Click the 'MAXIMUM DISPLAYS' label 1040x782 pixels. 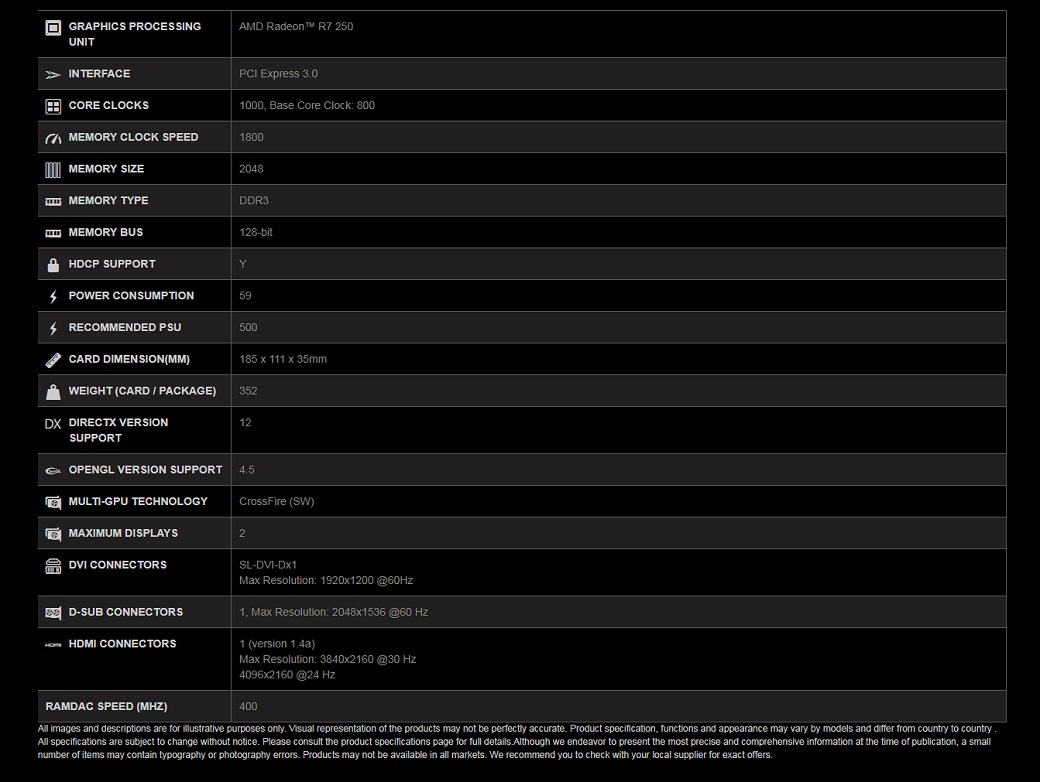tap(123, 533)
